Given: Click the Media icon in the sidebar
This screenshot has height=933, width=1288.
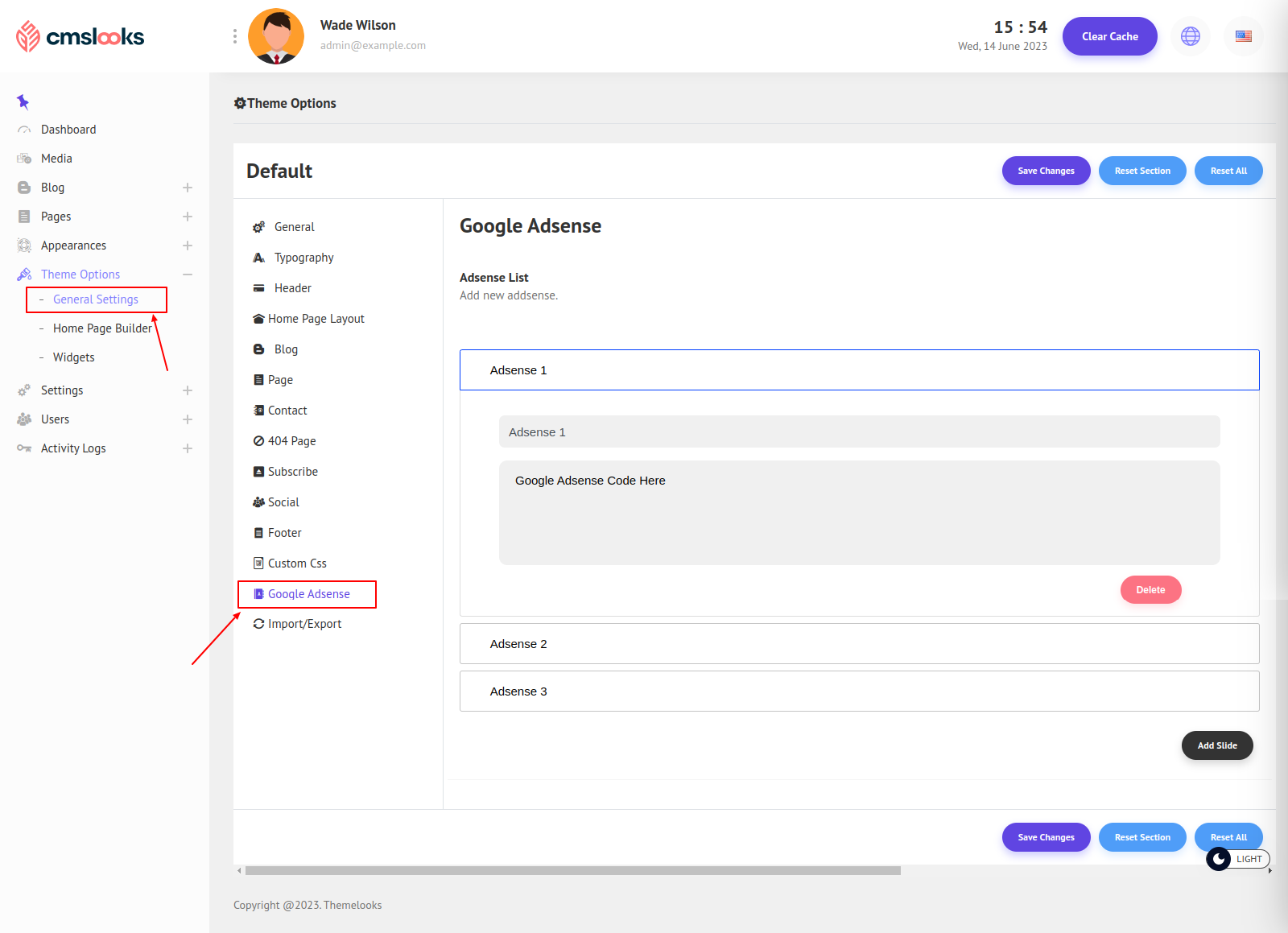Looking at the screenshot, I should point(24,159).
